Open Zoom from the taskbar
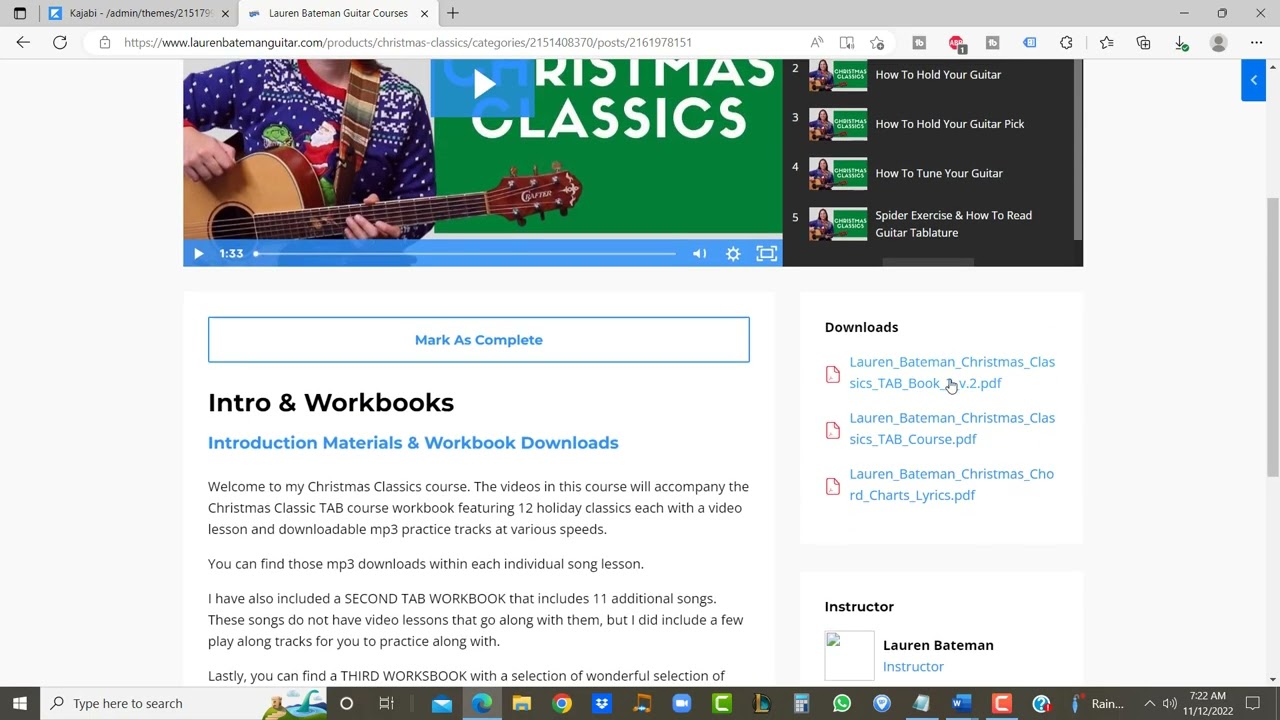The height and width of the screenshot is (720, 1280). click(681, 703)
